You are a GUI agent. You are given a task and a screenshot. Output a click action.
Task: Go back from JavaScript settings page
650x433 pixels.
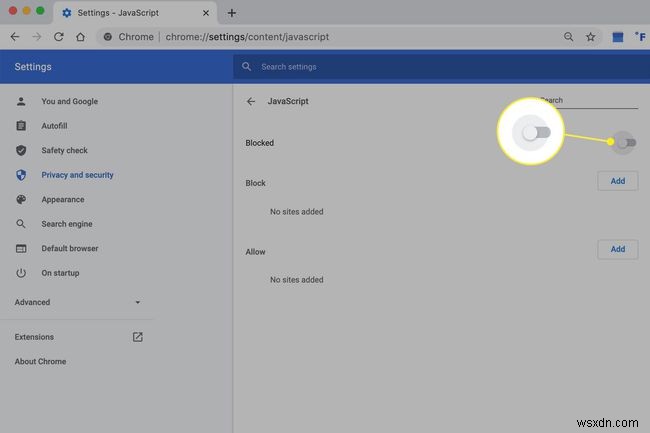(x=251, y=102)
